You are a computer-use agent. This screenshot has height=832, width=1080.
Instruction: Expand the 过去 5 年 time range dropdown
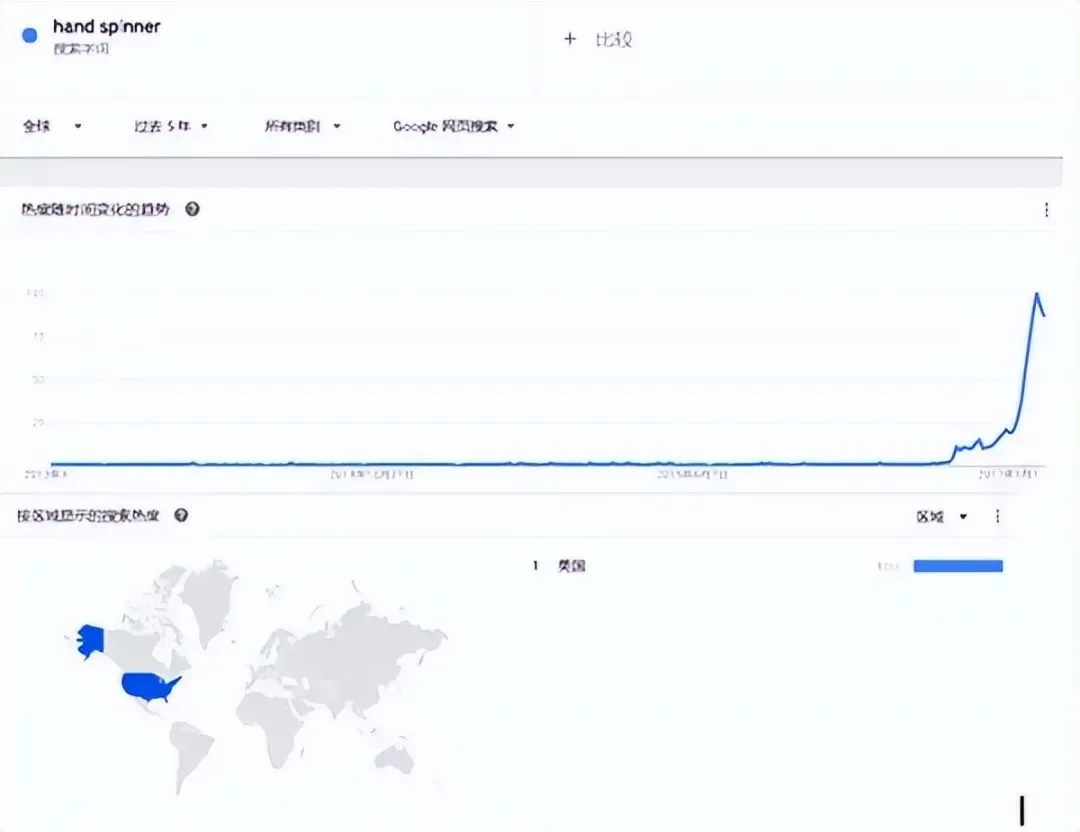[x=171, y=126]
